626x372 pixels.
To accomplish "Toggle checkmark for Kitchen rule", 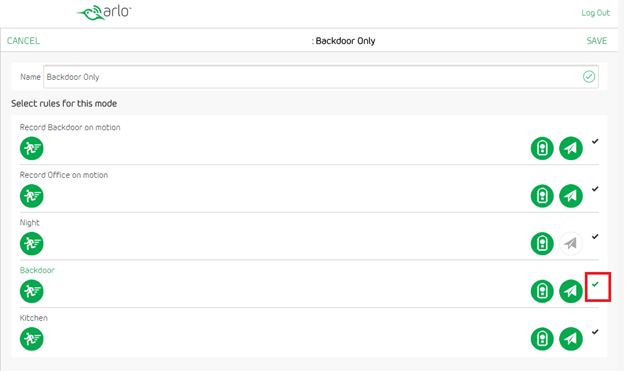I will pos(595,332).
